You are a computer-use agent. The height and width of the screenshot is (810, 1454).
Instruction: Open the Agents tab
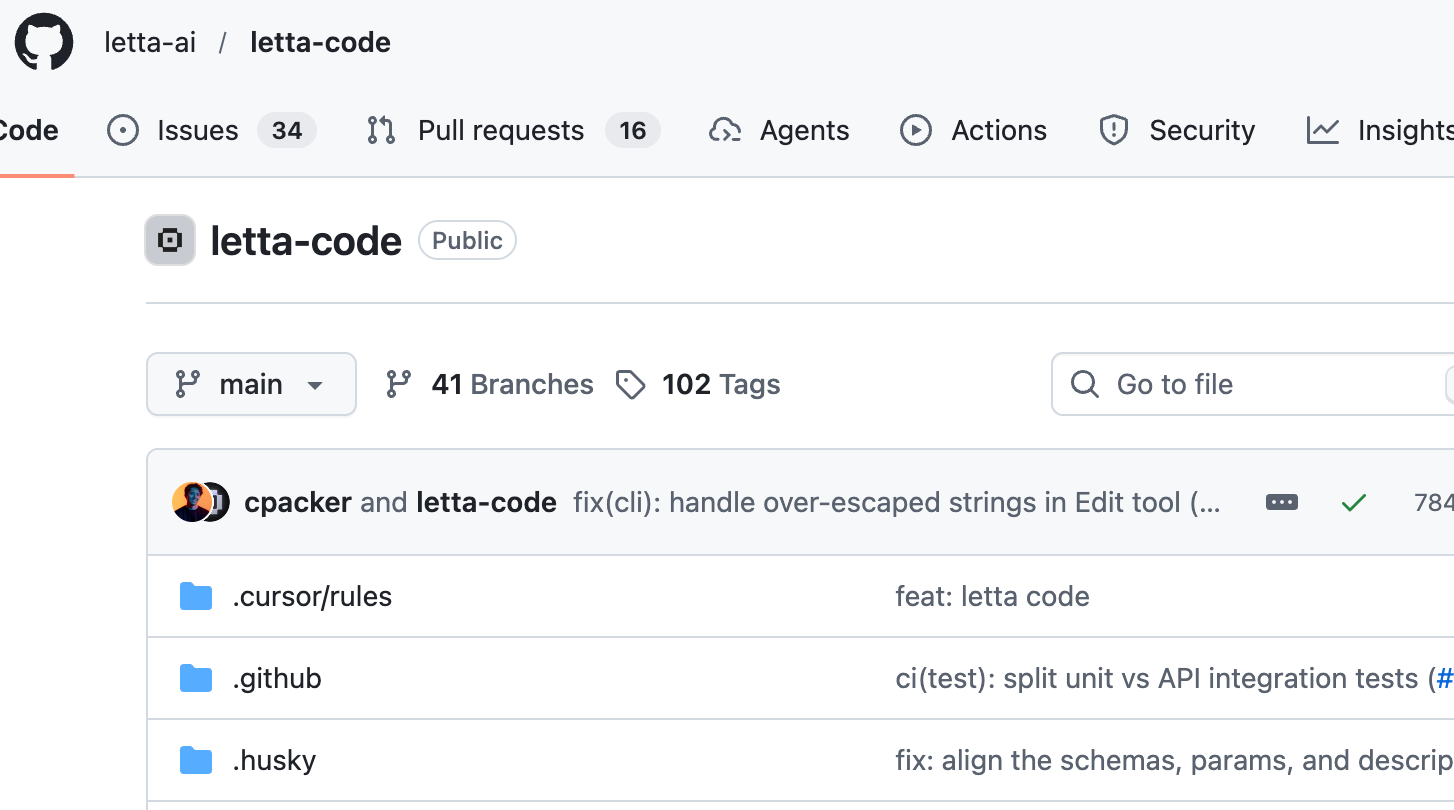pyautogui.click(x=779, y=131)
